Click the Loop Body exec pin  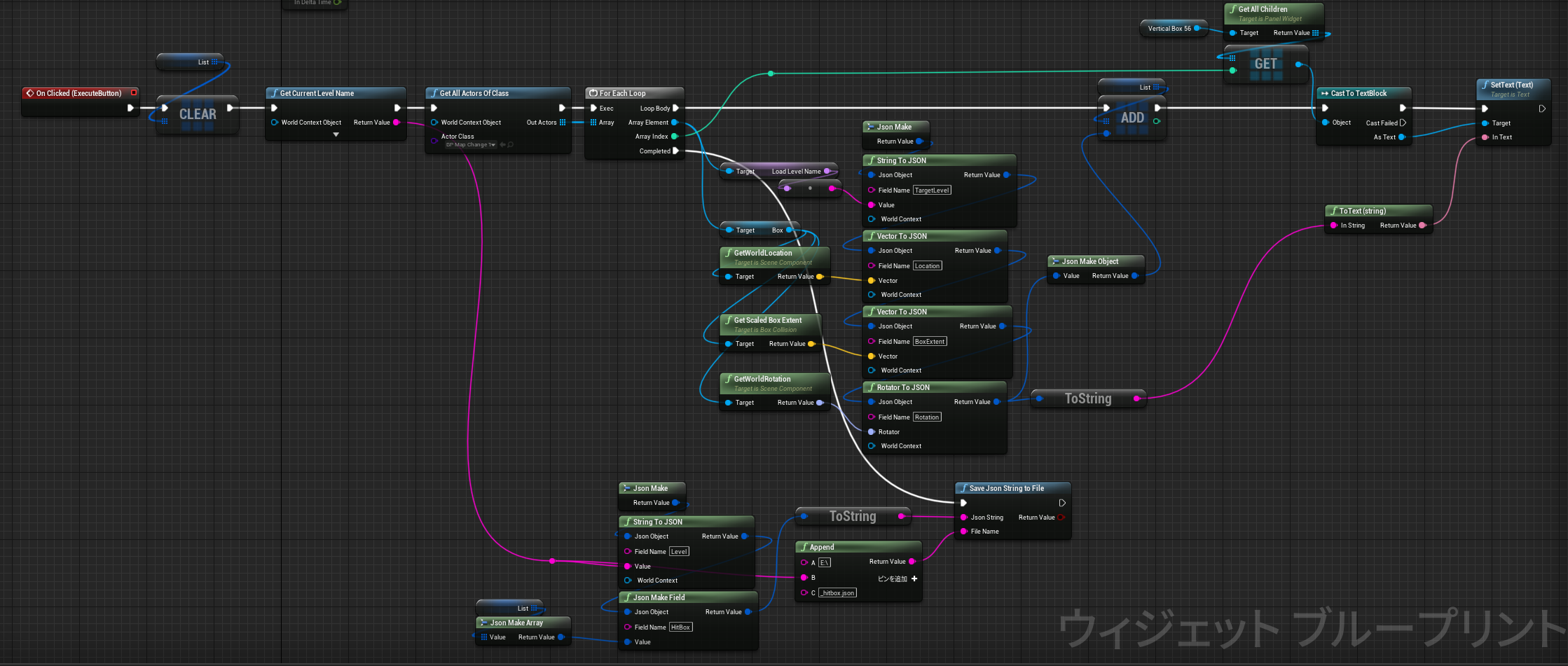point(675,108)
